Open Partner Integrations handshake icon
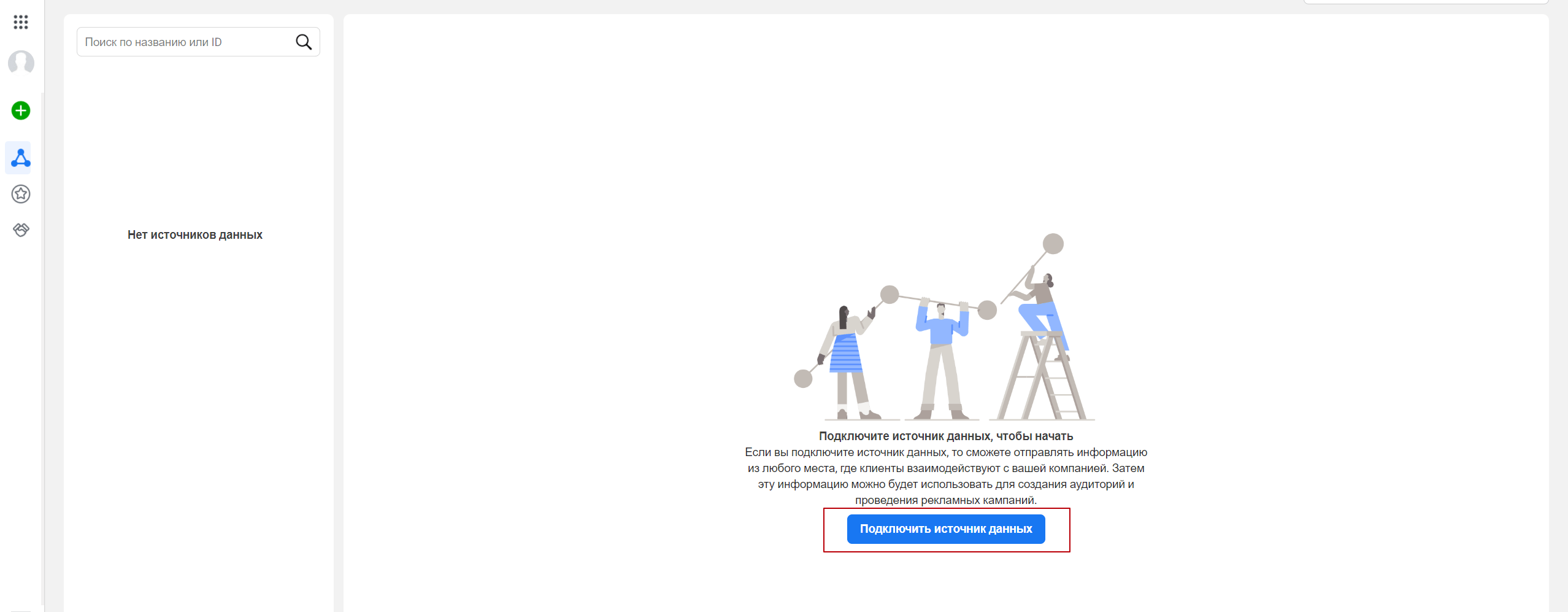Screen dimensions: 1568x612 click(21, 230)
